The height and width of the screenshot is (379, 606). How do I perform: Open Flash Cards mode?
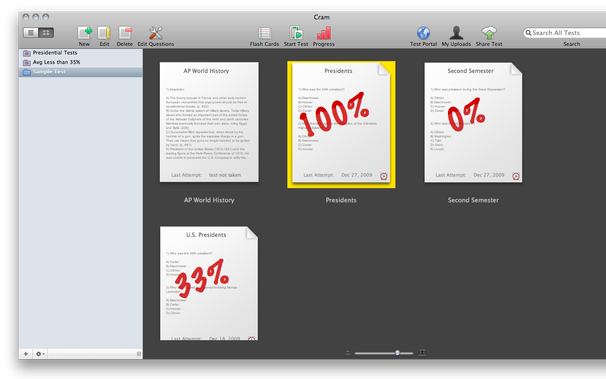264,33
